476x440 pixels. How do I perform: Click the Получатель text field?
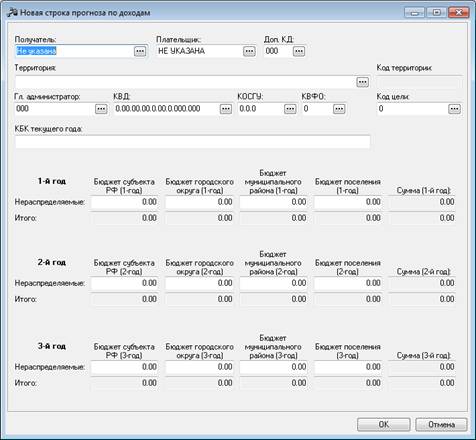click(74, 51)
